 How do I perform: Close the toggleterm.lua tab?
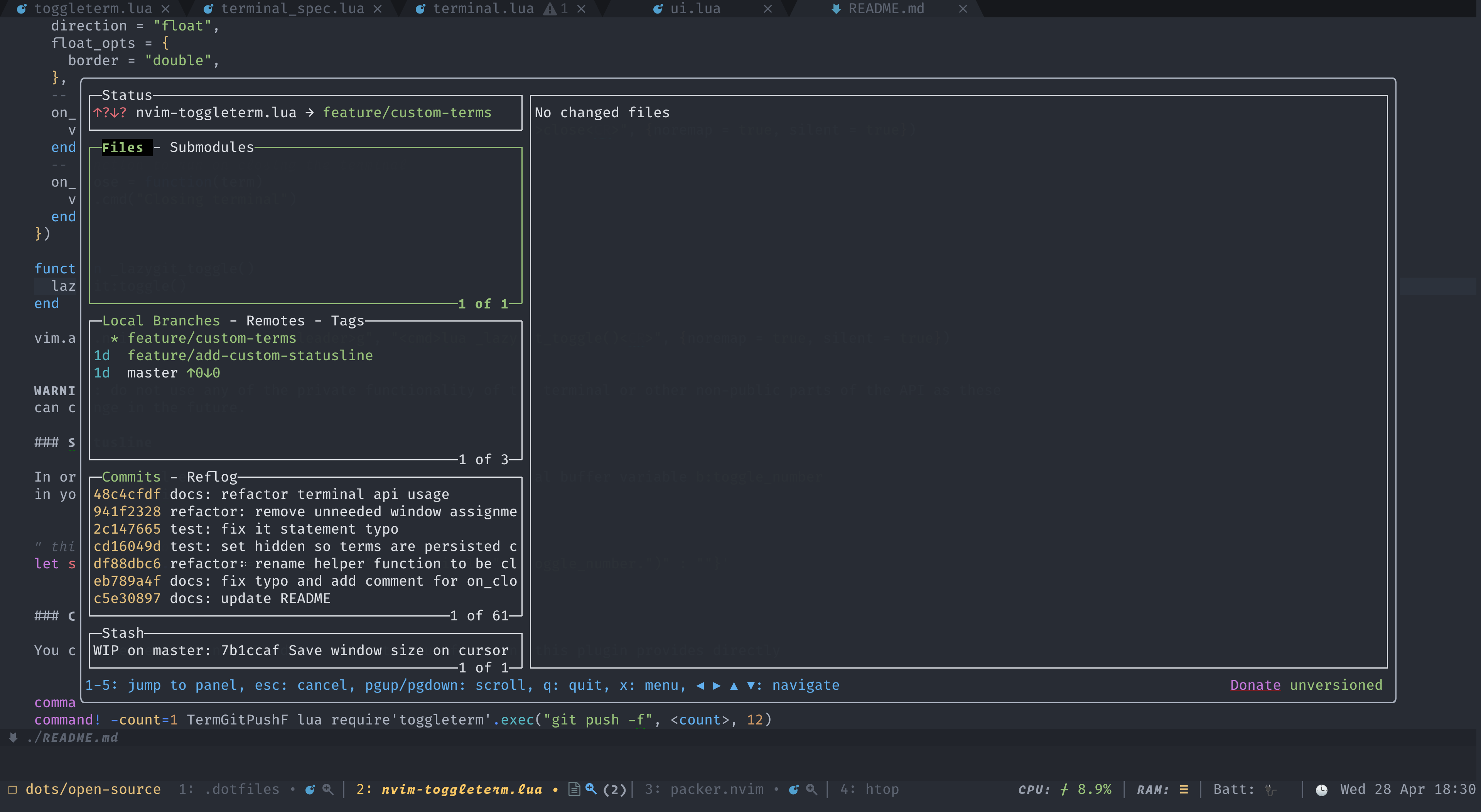[x=165, y=8]
